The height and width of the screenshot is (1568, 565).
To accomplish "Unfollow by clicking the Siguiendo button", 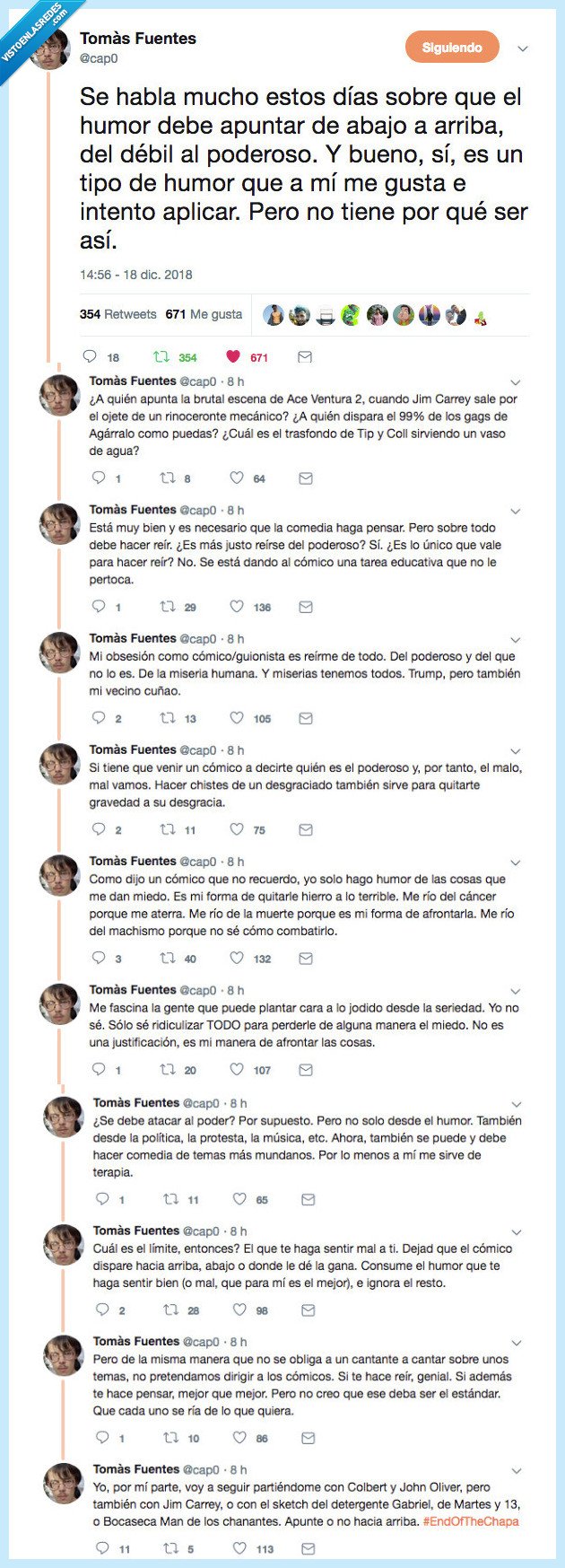I will [451, 48].
